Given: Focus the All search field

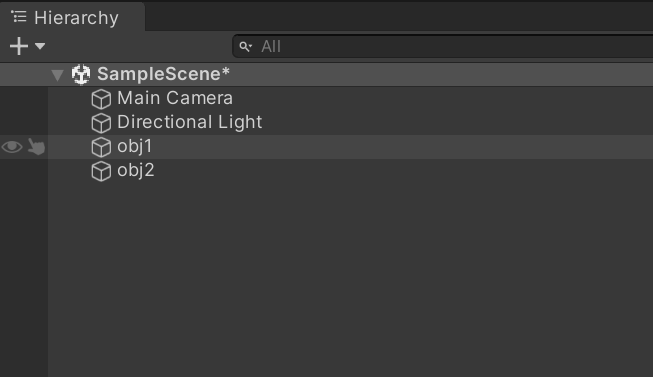Looking at the screenshot, I should (x=443, y=46).
